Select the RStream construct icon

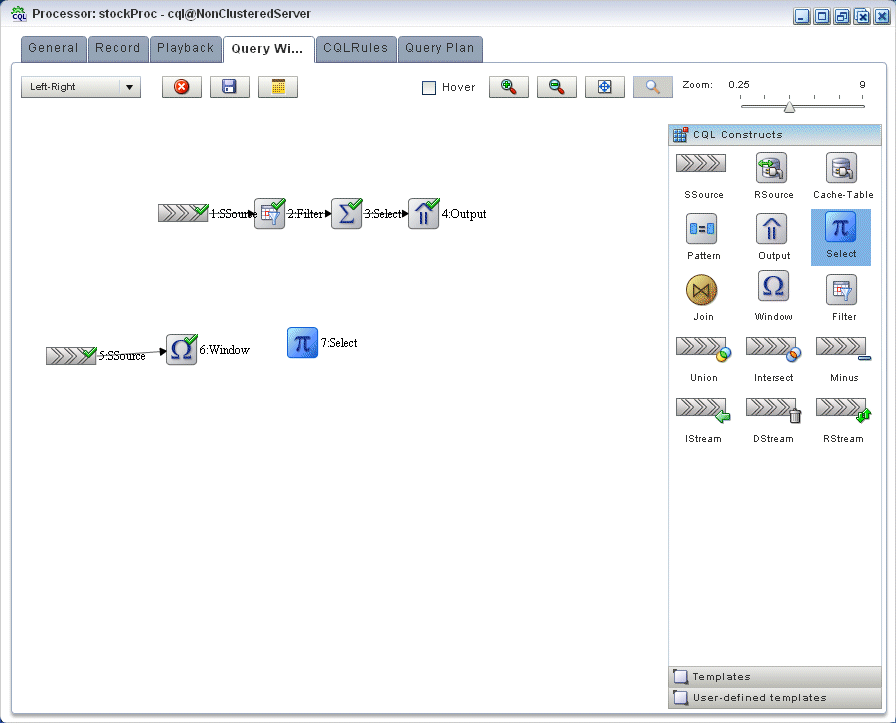tap(843, 411)
